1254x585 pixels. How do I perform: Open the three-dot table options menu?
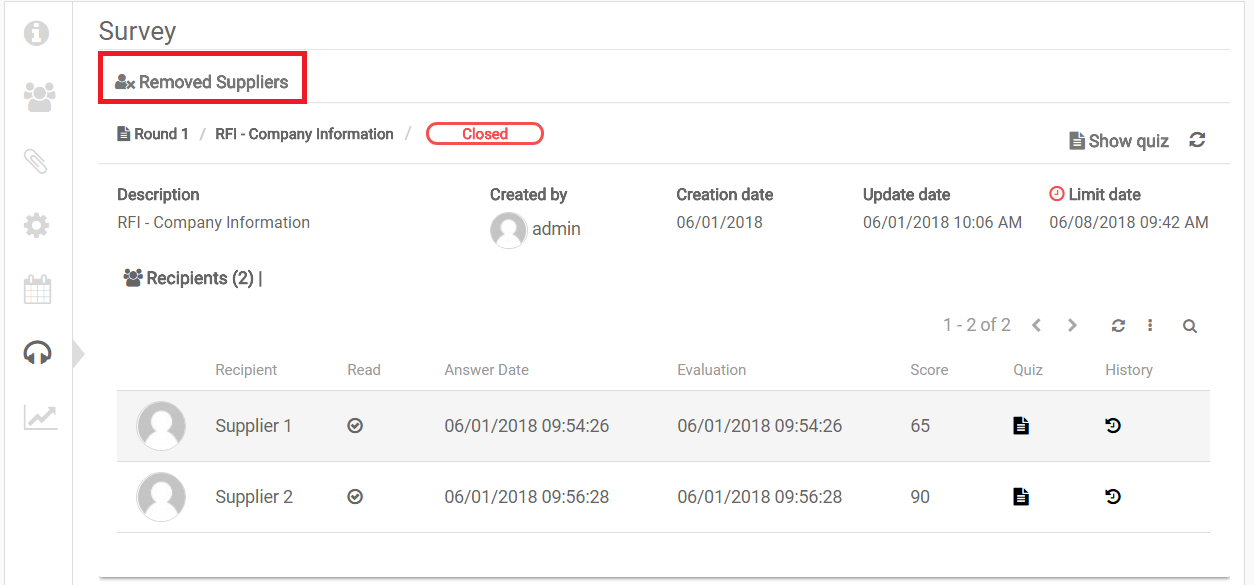pyautogui.click(x=1150, y=326)
